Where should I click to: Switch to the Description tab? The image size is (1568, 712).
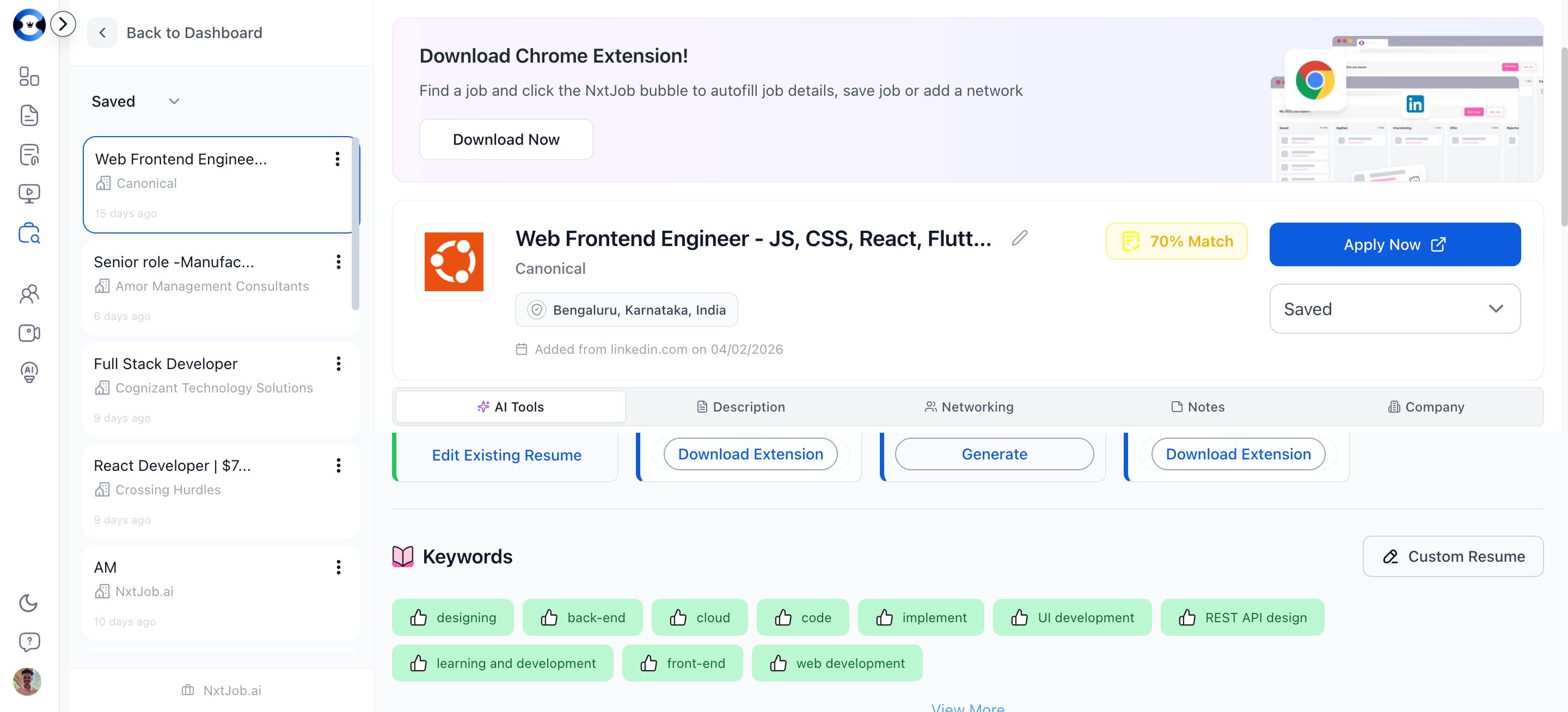pos(741,407)
